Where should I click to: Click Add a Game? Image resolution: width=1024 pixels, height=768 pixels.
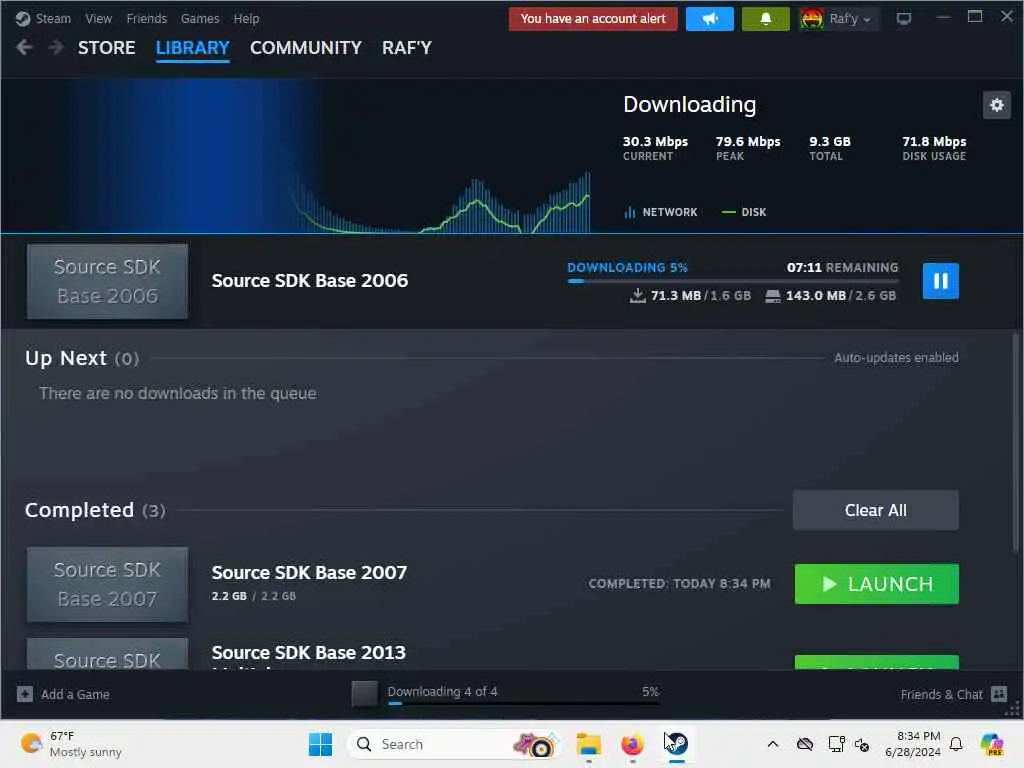click(x=75, y=695)
